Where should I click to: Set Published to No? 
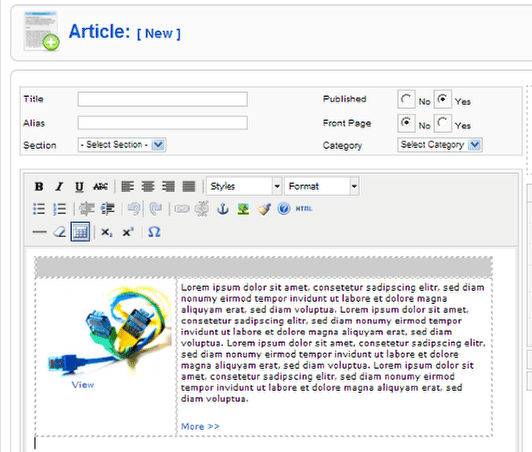point(406,99)
